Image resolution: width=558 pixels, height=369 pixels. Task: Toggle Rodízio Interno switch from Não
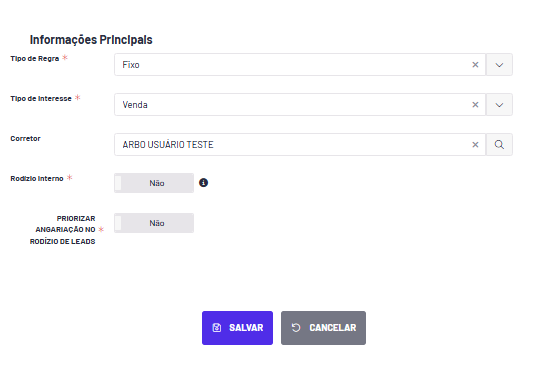coord(154,183)
